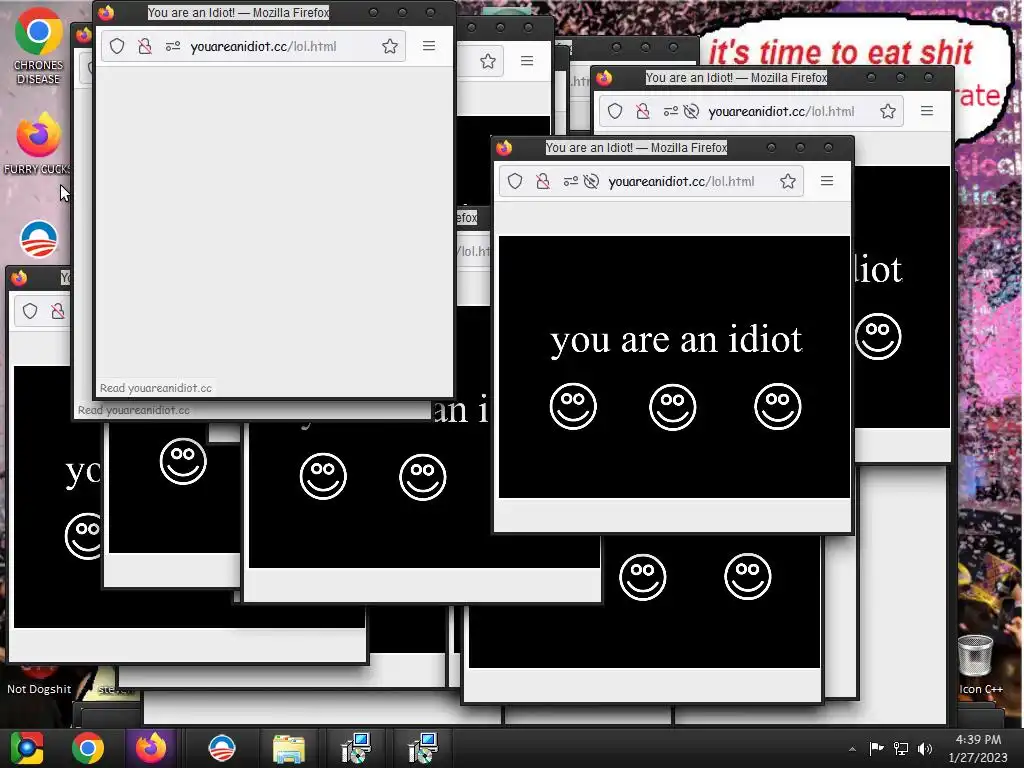Click right smiley face in front idiot window
The width and height of the screenshot is (1024, 768).
778,406
